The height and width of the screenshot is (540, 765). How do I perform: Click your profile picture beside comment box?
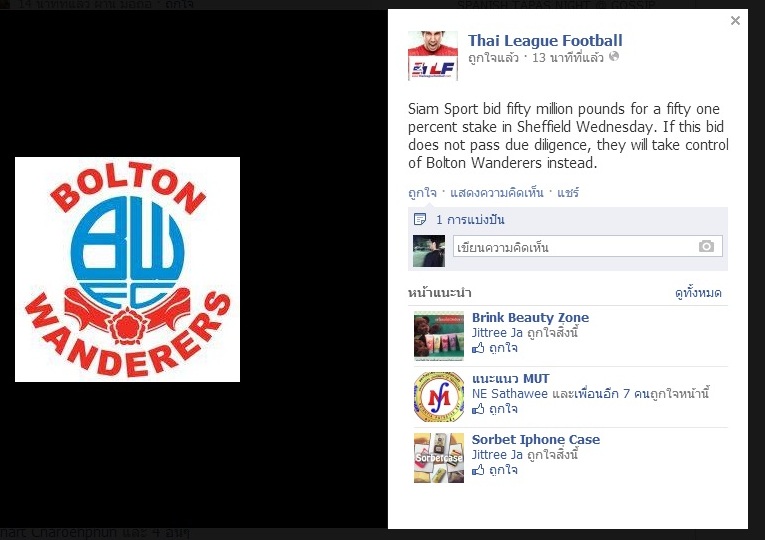[x=429, y=251]
